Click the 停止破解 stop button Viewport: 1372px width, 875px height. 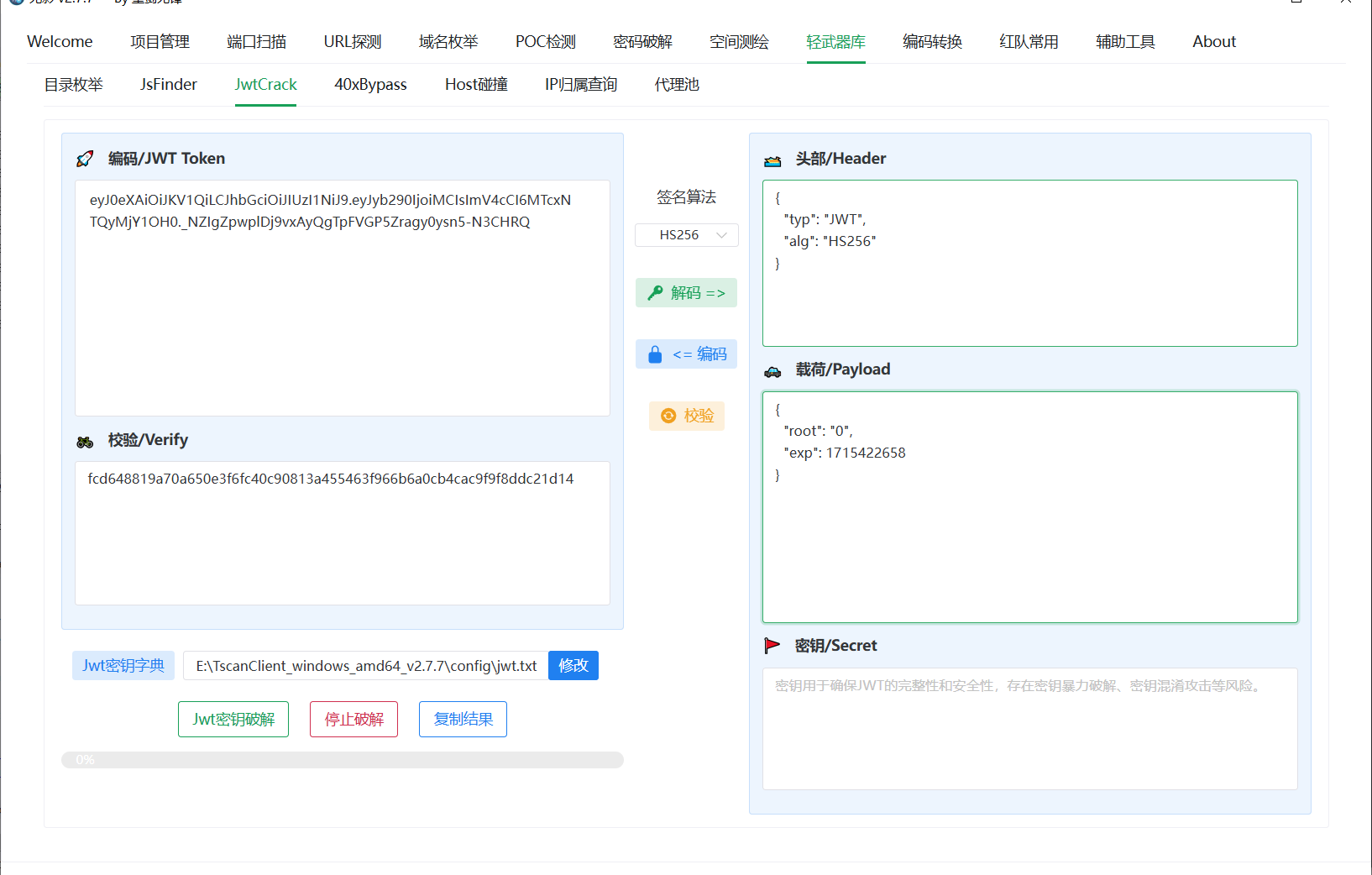tap(353, 720)
